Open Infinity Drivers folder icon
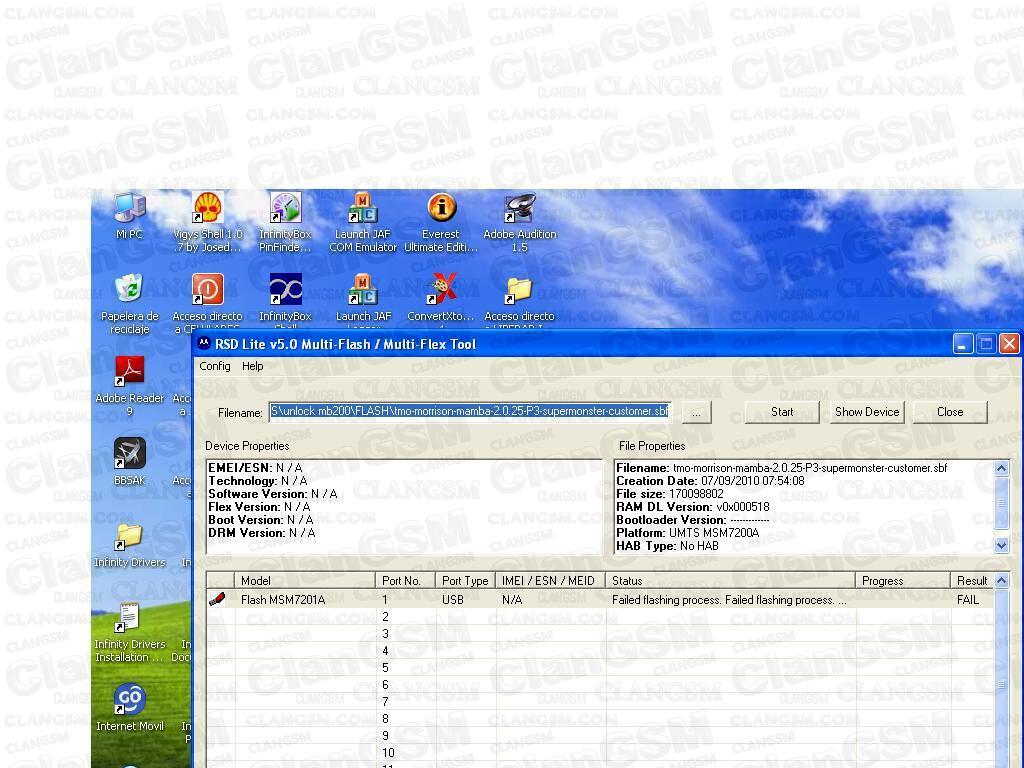Viewport: 1024px width, 768px height. click(x=129, y=537)
